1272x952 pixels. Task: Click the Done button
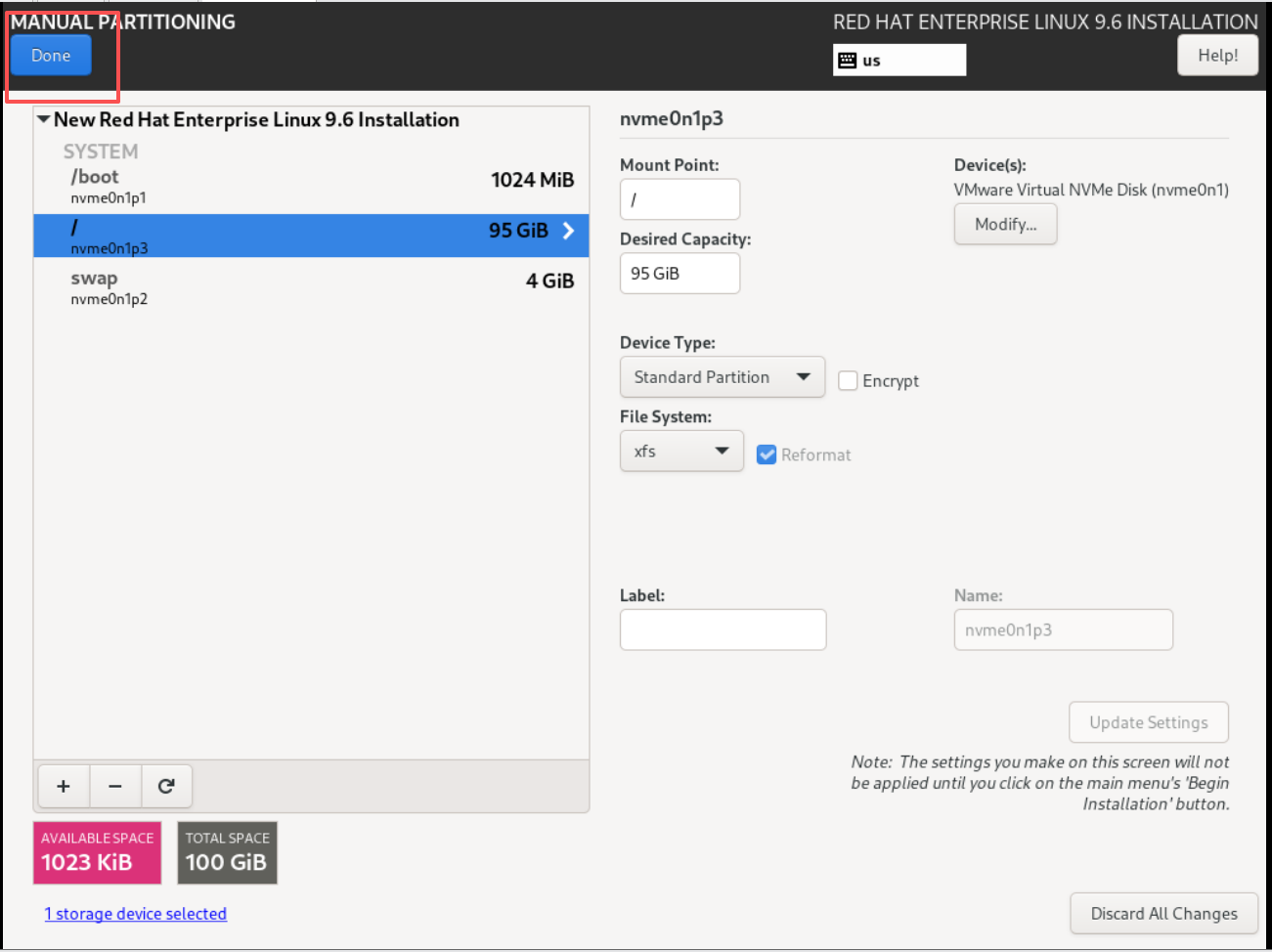coord(51,56)
